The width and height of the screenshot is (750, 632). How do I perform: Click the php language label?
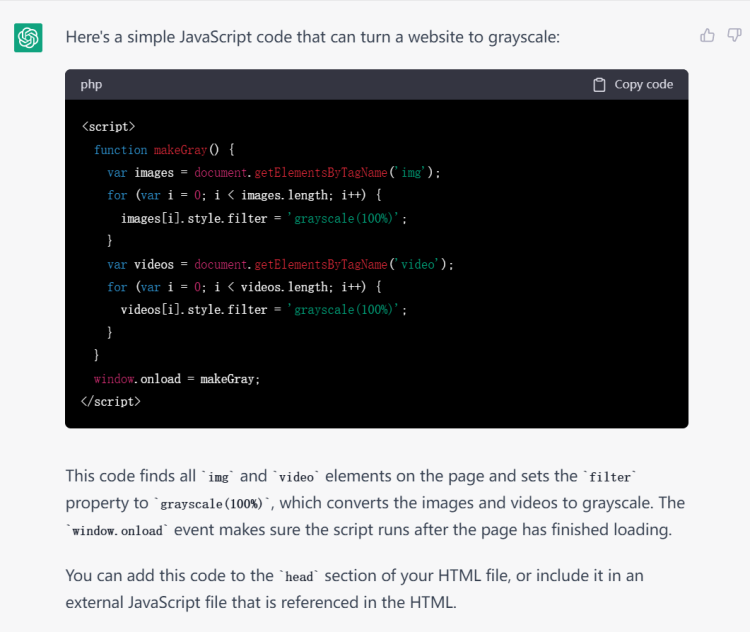pyautogui.click(x=91, y=85)
